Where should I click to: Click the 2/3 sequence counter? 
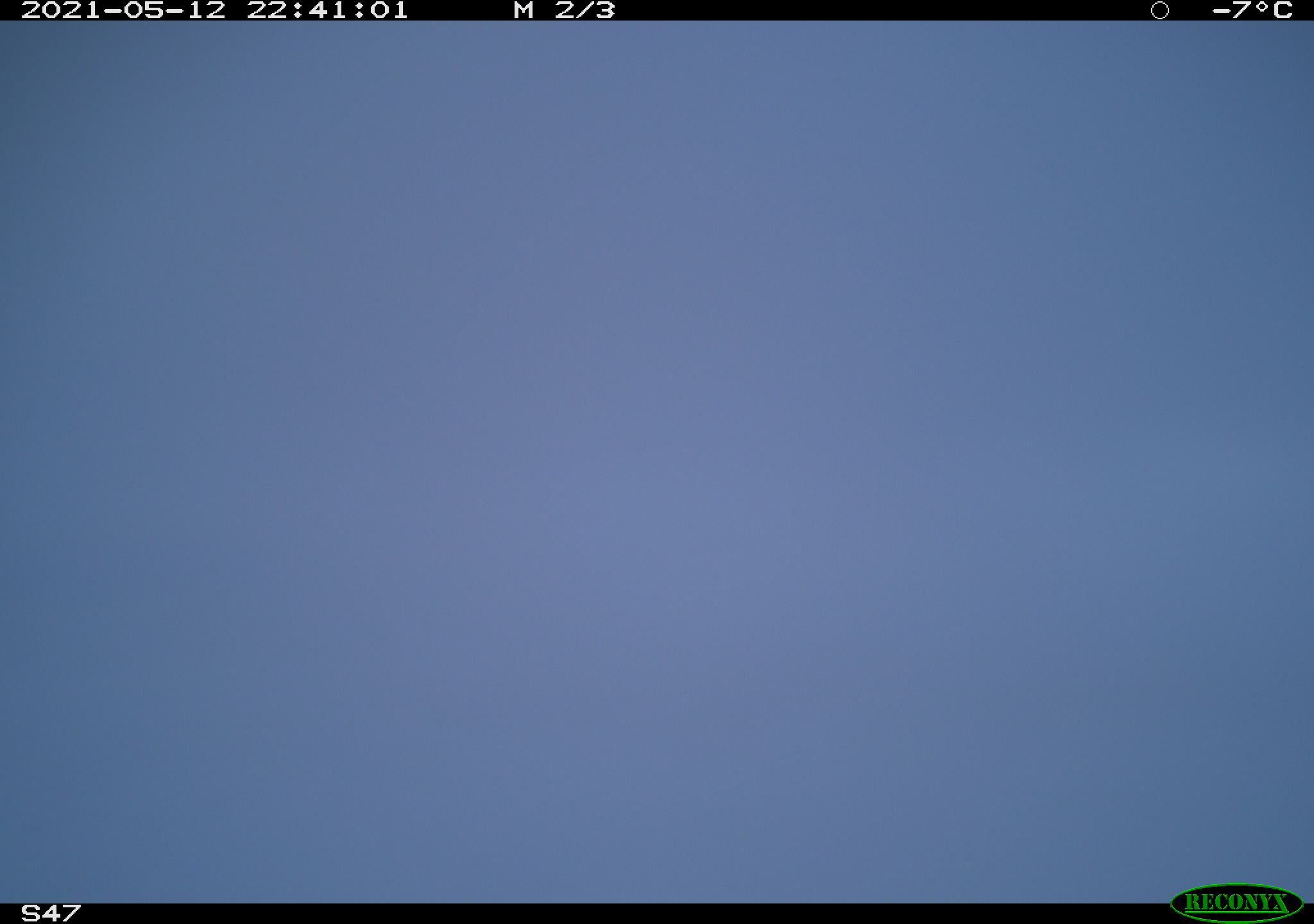tap(584, 10)
